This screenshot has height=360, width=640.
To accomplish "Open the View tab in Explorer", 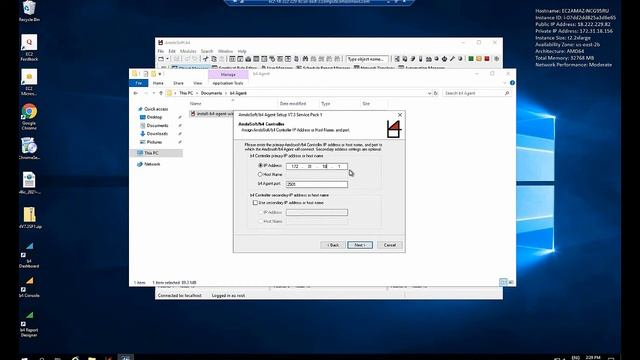I will [198, 83].
